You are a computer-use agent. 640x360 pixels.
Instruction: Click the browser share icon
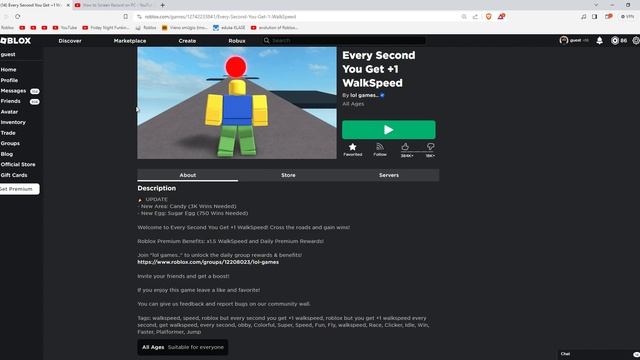click(475, 16)
